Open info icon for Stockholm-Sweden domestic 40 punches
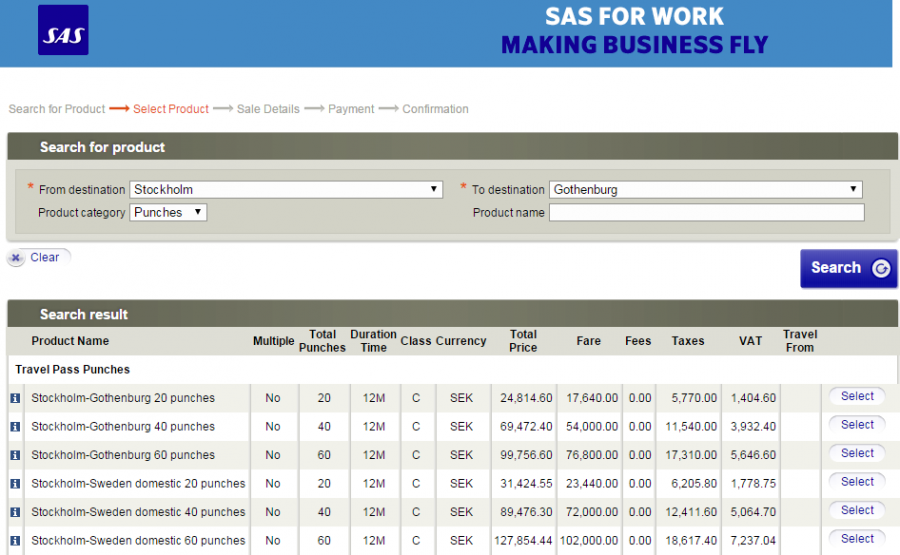Viewport: 900px width, 555px height. tap(15, 512)
